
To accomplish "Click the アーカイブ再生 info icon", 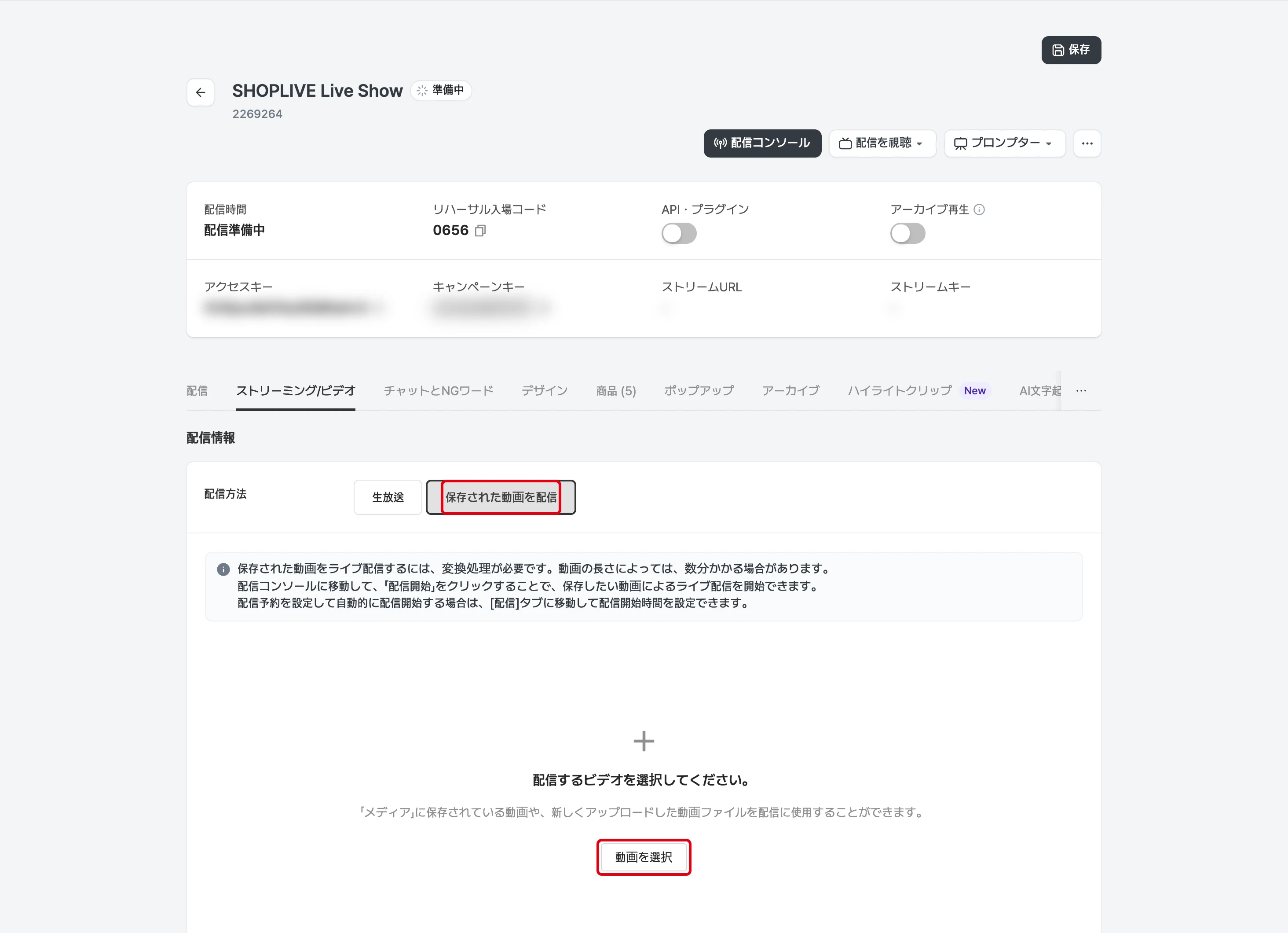I will tap(979, 209).
